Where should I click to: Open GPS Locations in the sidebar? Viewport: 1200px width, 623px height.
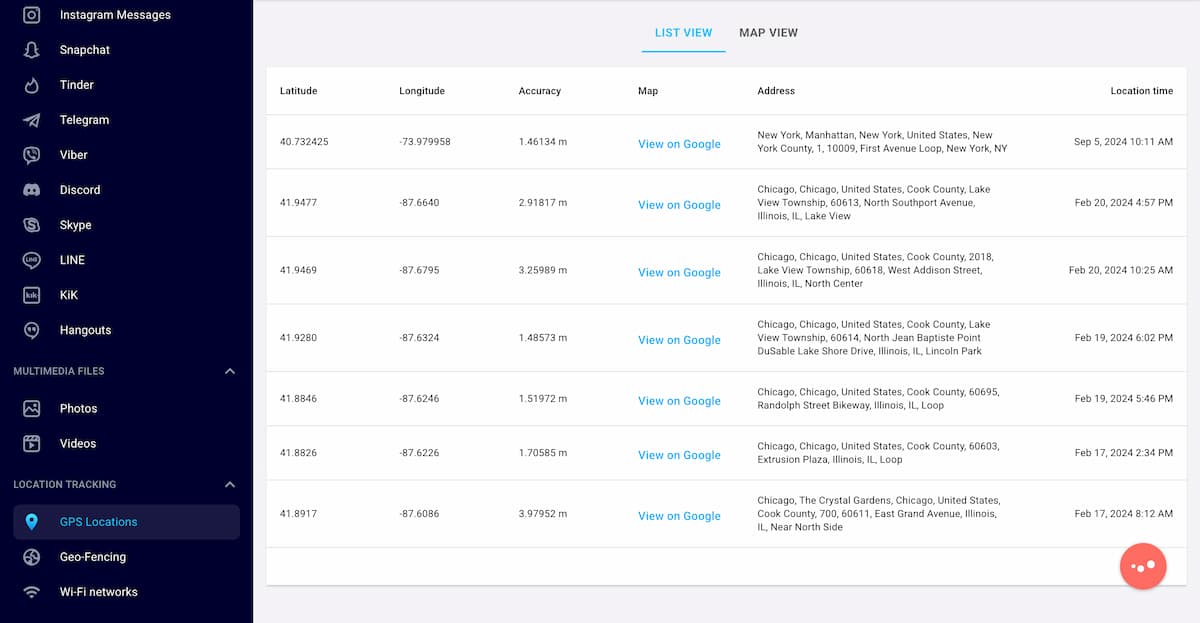pyautogui.click(x=98, y=522)
